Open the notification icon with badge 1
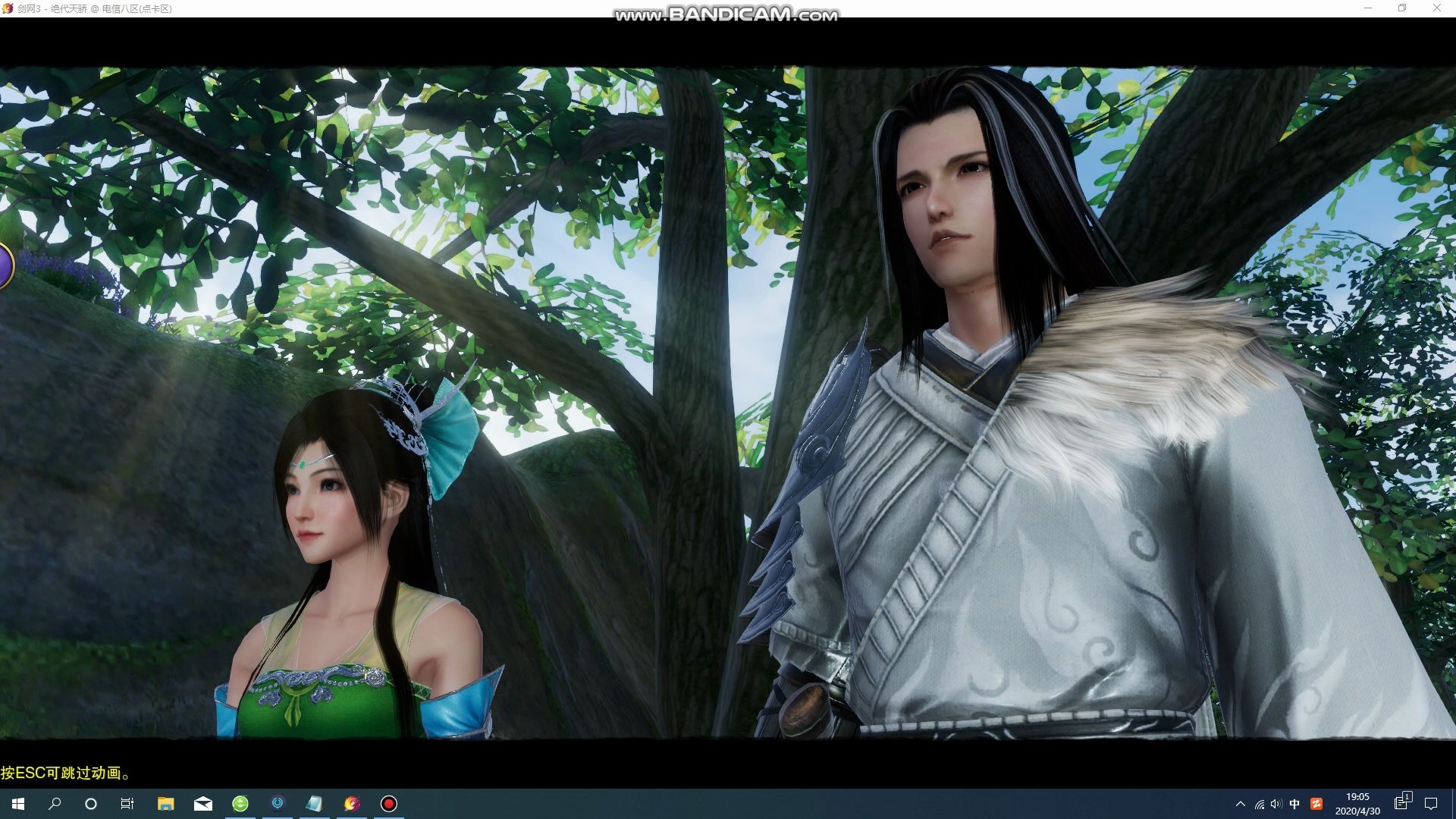 [x=1402, y=802]
